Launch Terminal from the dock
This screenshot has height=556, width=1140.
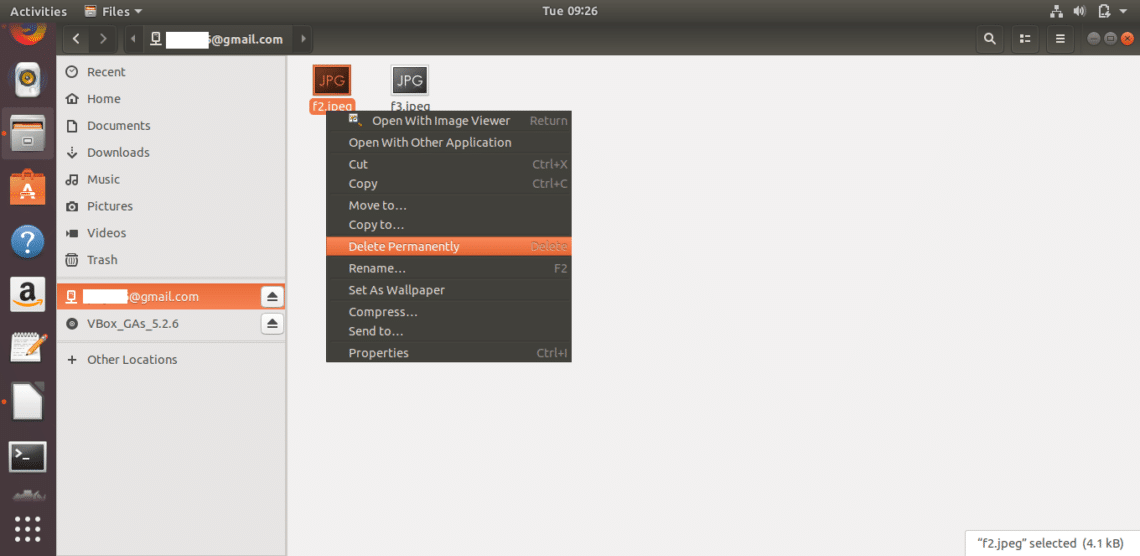28,456
